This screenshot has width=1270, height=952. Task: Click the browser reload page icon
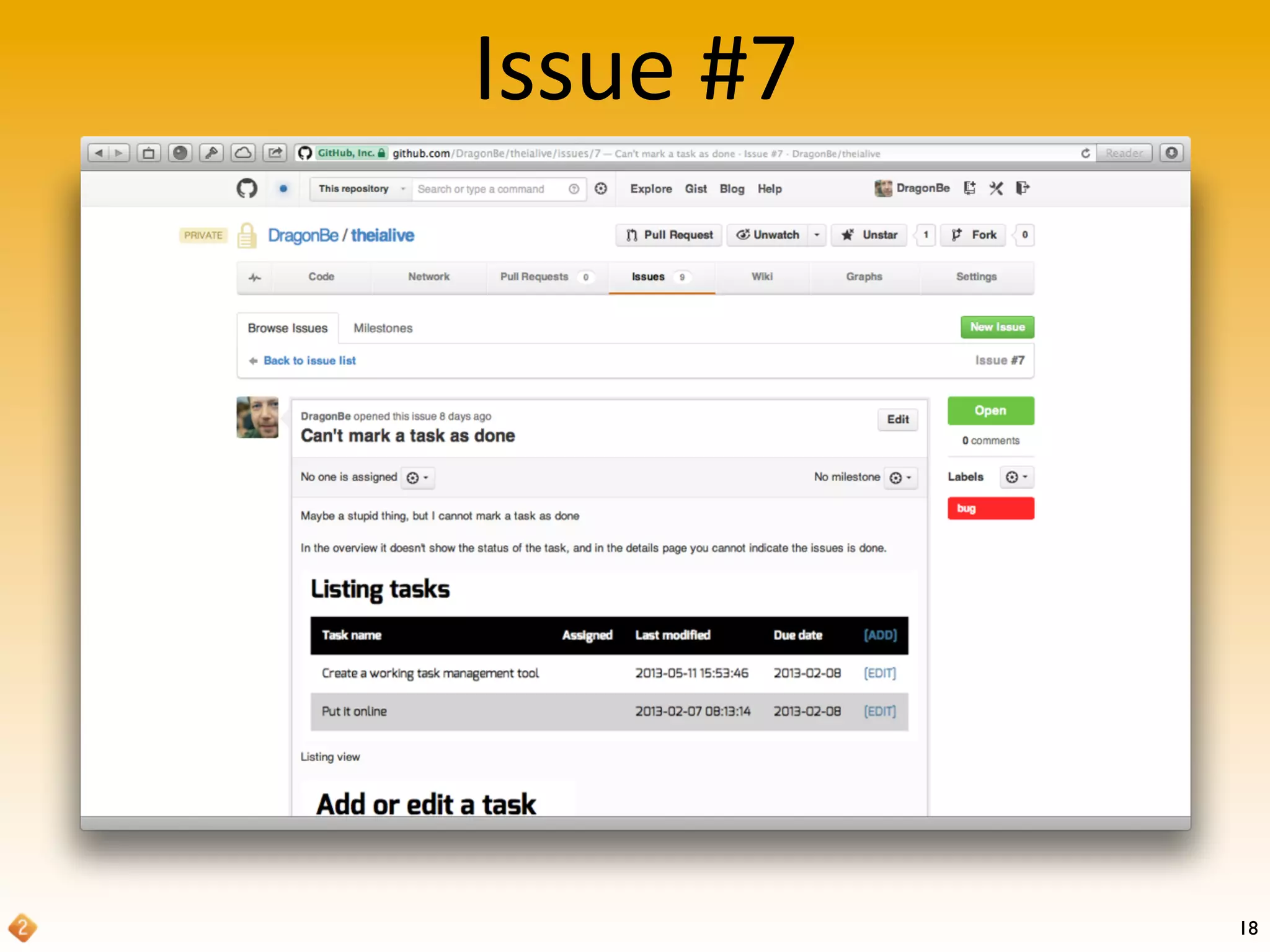pos(1085,153)
